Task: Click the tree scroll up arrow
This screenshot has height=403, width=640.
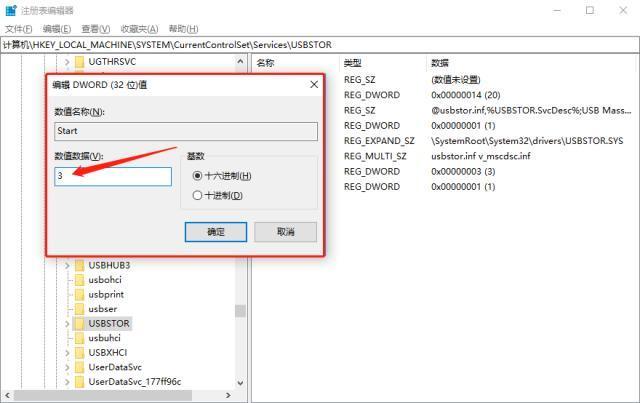Action: point(240,62)
